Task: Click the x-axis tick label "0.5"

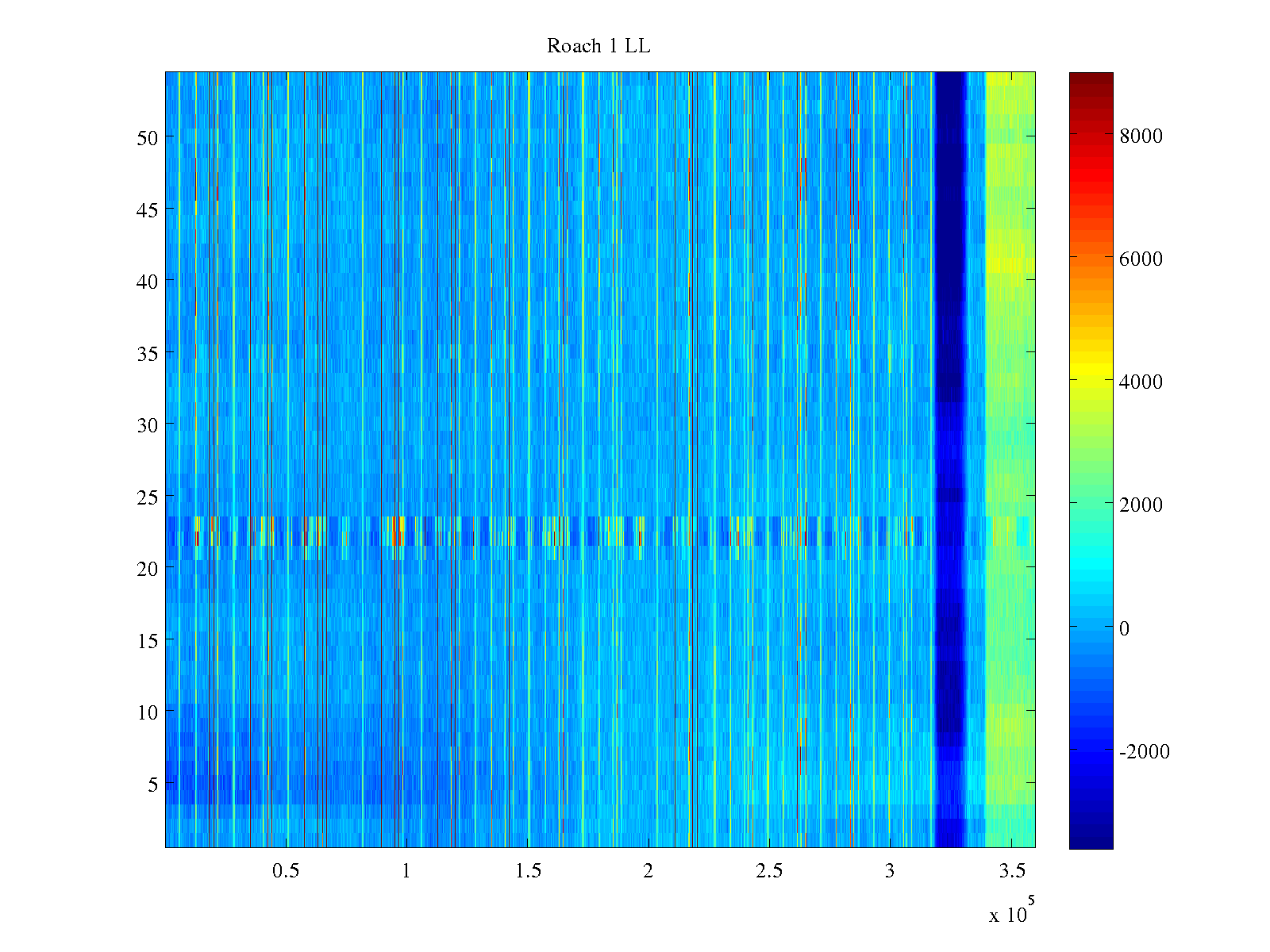Action: click(x=286, y=871)
